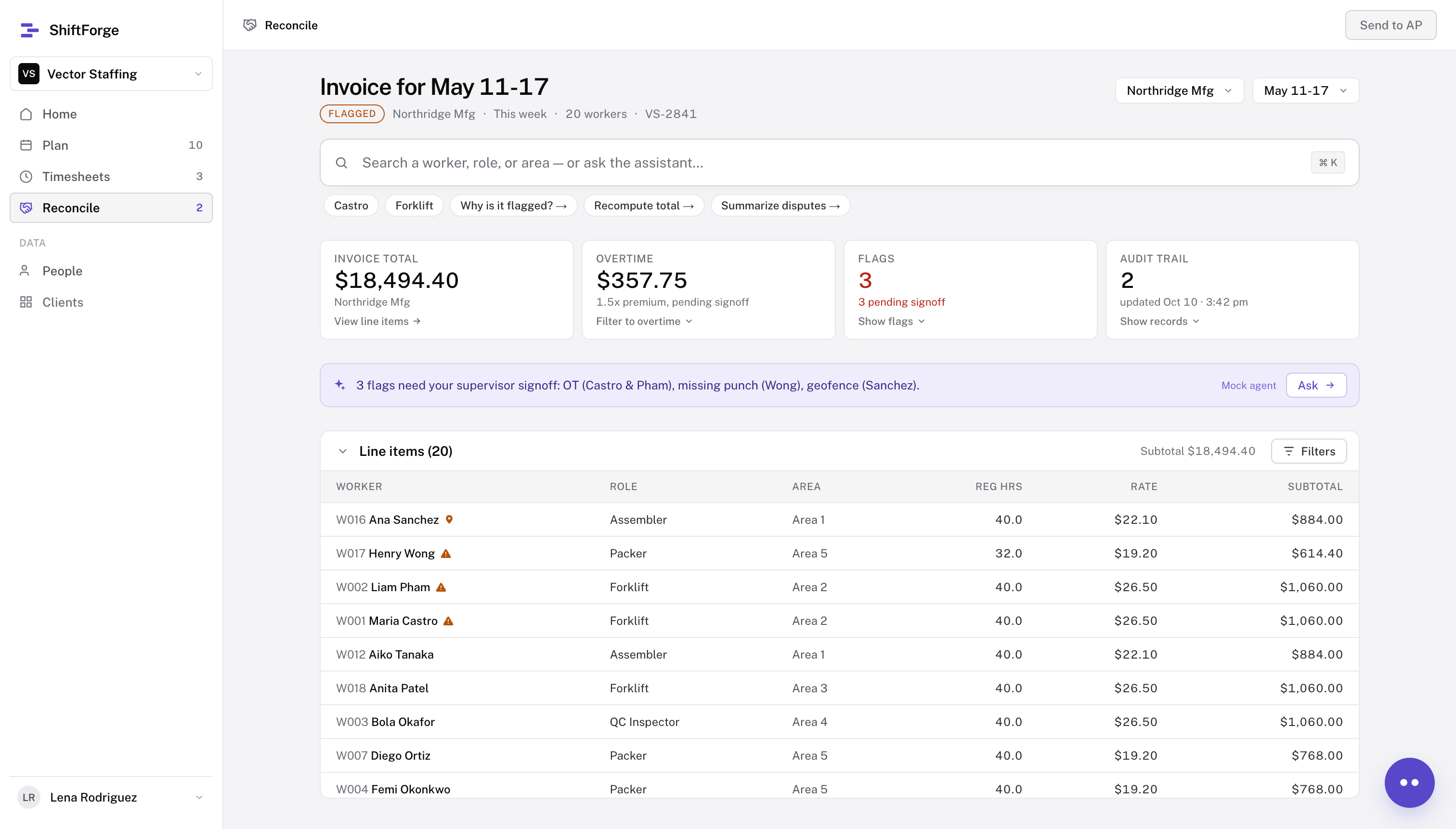Image resolution: width=1456 pixels, height=829 pixels.
Task: Click the LR user avatar
Action: click(x=28, y=797)
